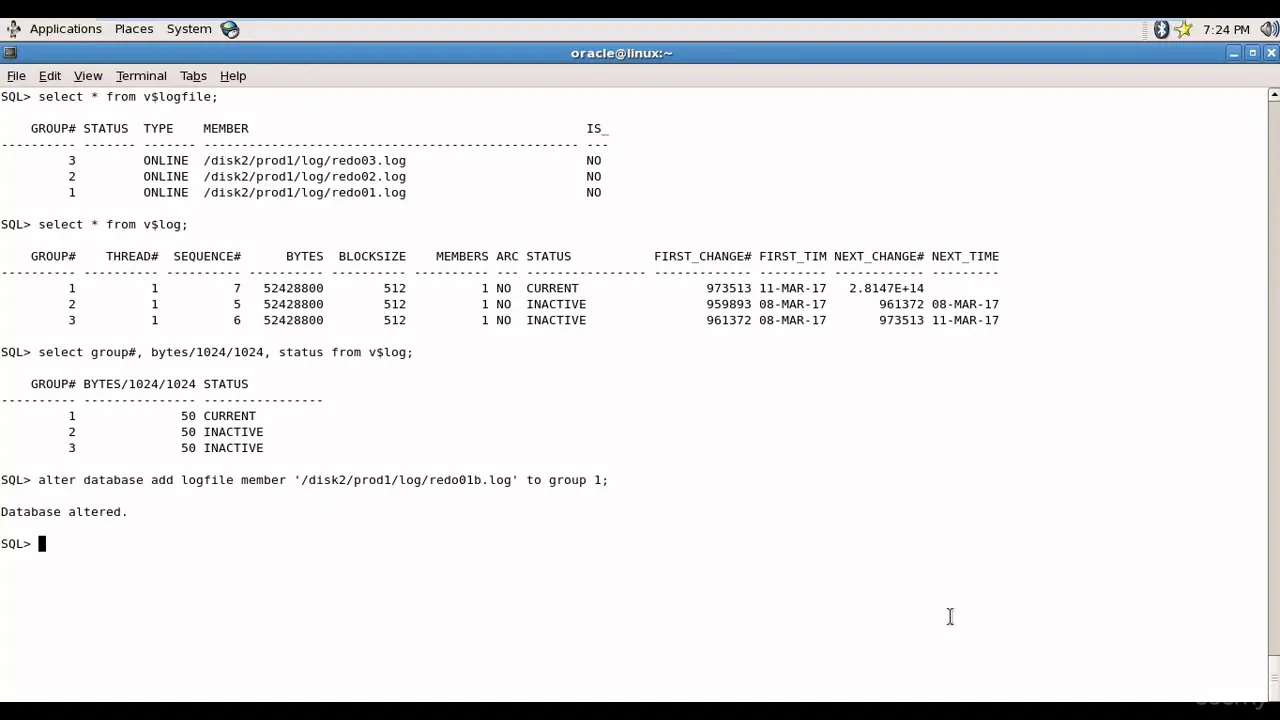Open the terminal window menu icon
1280x720 pixels.
pos(9,53)
